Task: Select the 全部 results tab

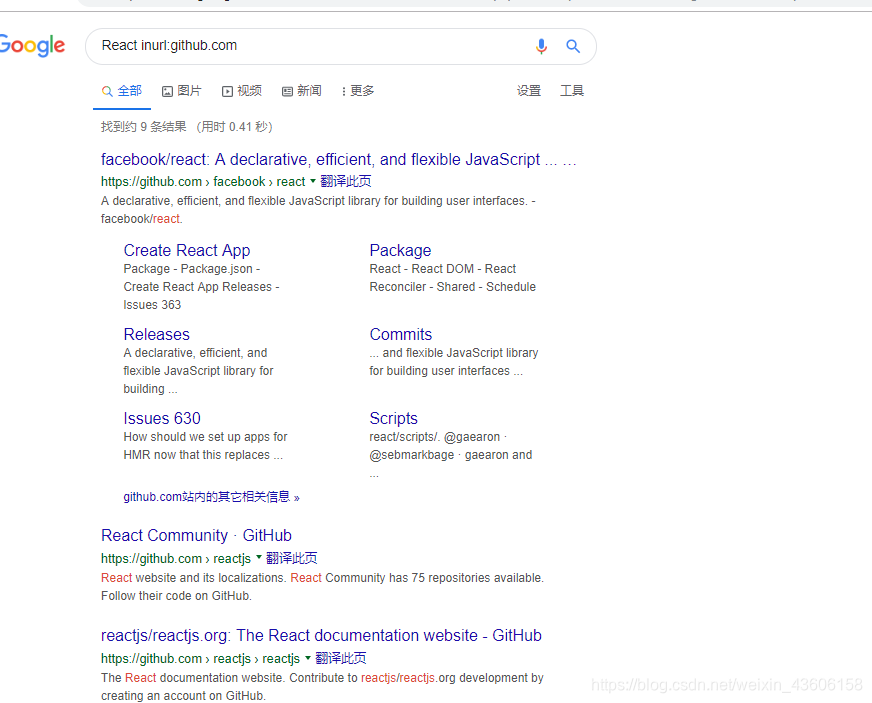Action: tap(122, 91)
